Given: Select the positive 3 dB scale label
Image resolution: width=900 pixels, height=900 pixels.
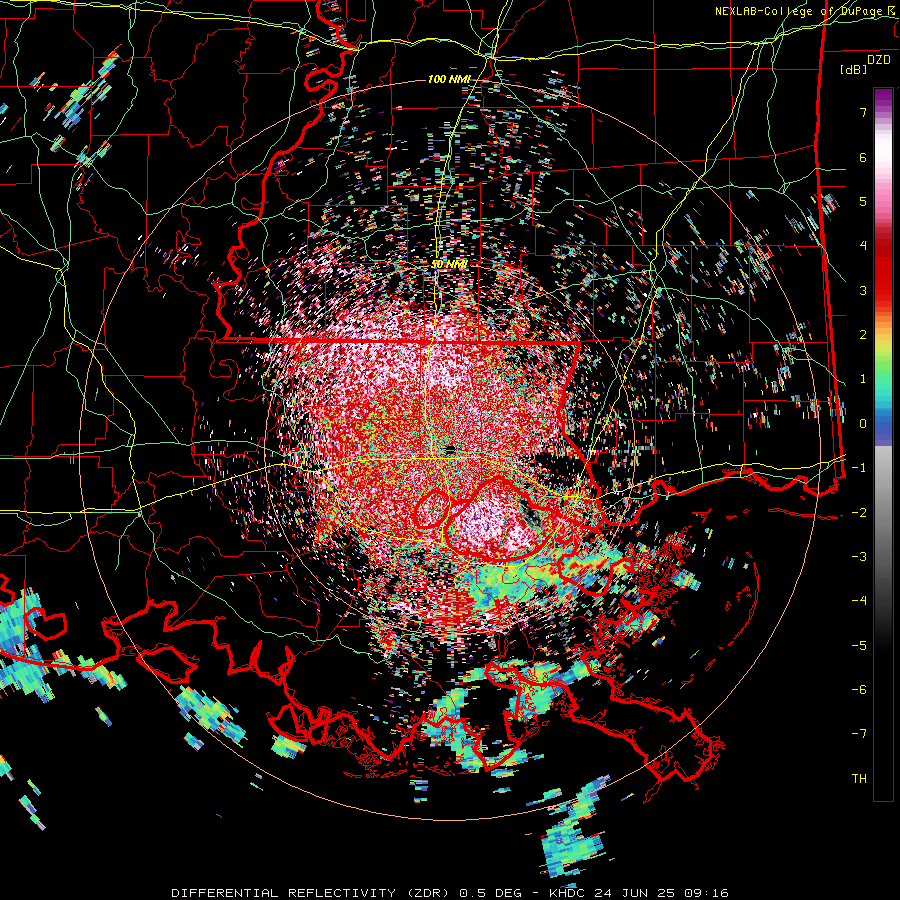Looking at the screenshot, I should click(863, 290).
